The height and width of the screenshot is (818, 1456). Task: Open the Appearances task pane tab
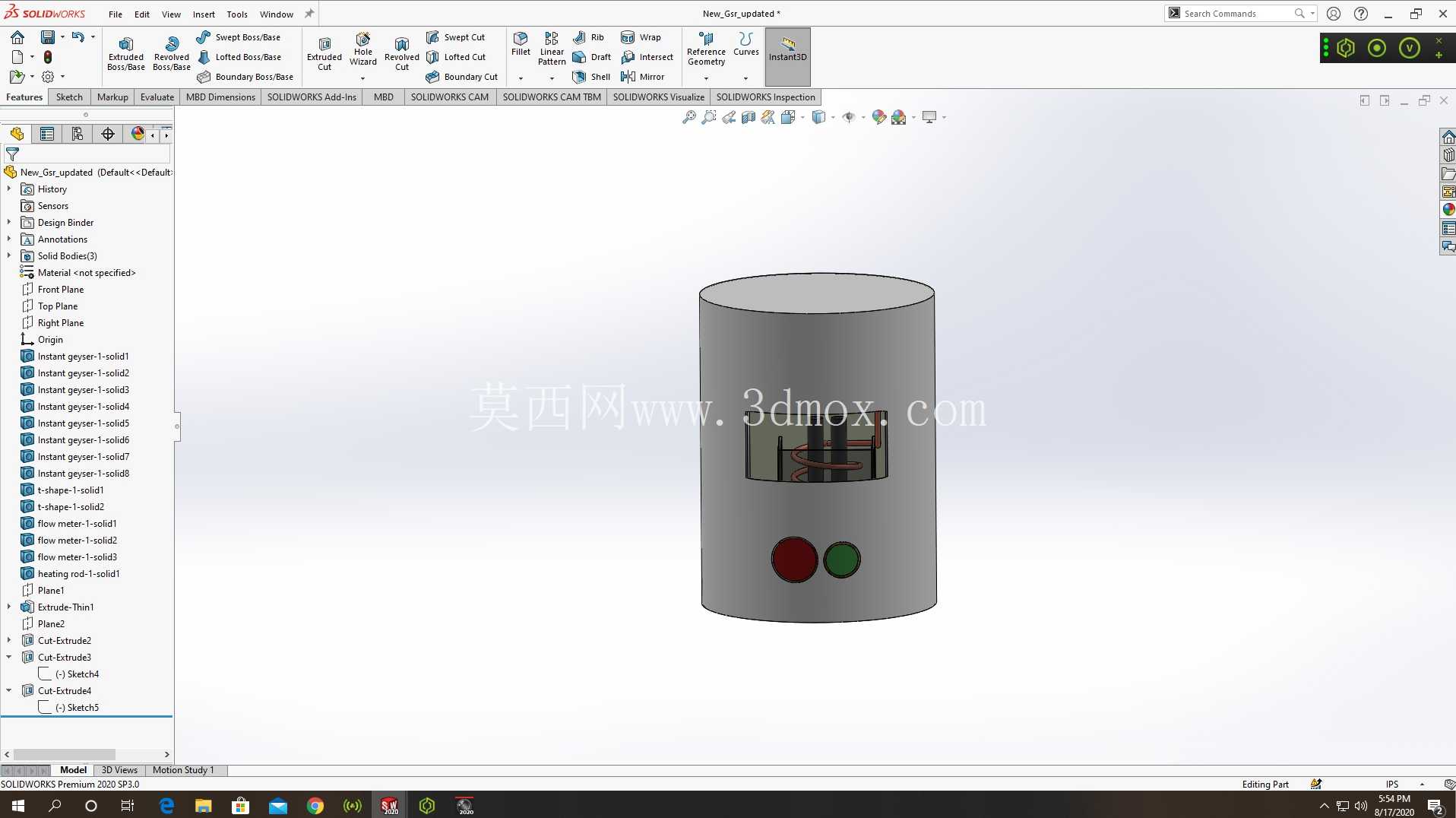click(x=1448, y=210)
